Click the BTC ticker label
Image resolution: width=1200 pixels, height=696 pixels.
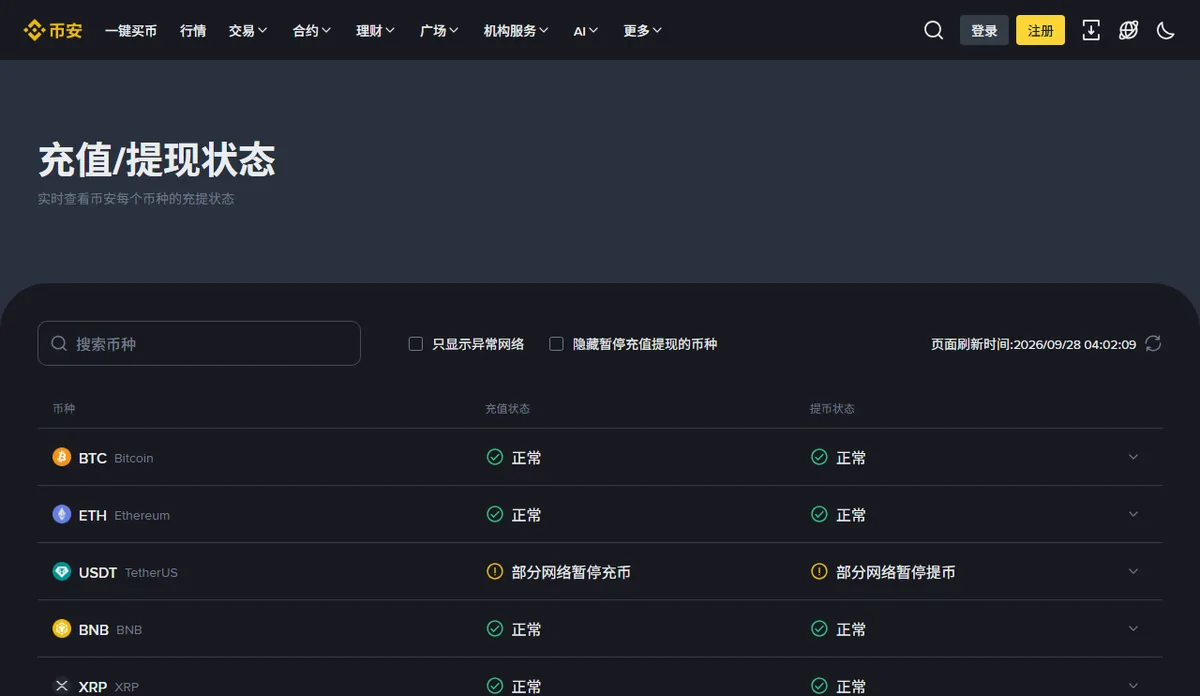tap(93, 458)
